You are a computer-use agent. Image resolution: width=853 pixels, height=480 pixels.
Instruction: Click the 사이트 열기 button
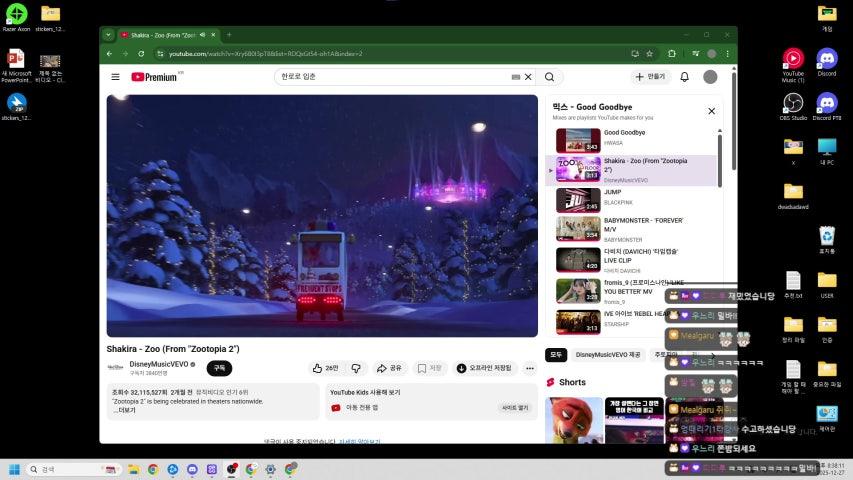coord(514,408)
